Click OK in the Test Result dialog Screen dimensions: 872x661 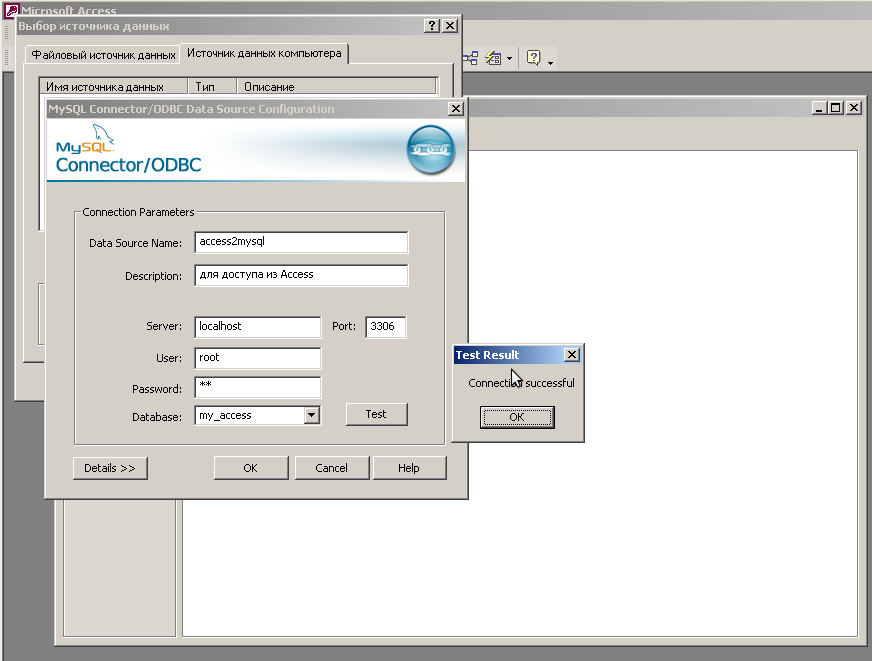tap(517, 417)
